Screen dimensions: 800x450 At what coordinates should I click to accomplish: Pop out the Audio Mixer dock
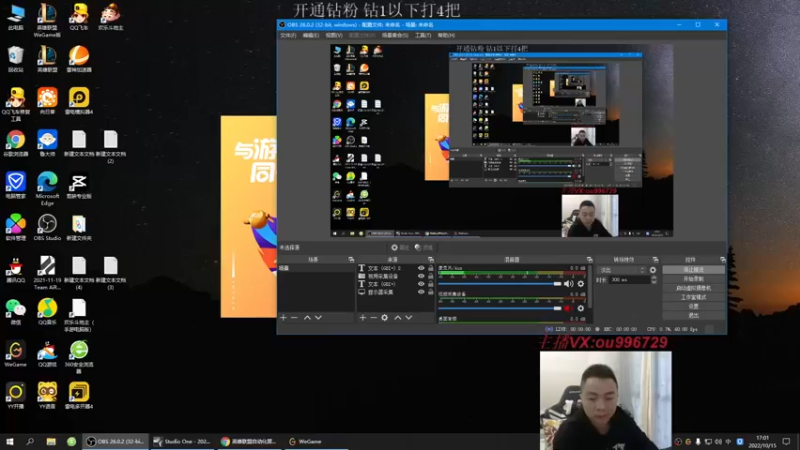[x=589, y=260]
